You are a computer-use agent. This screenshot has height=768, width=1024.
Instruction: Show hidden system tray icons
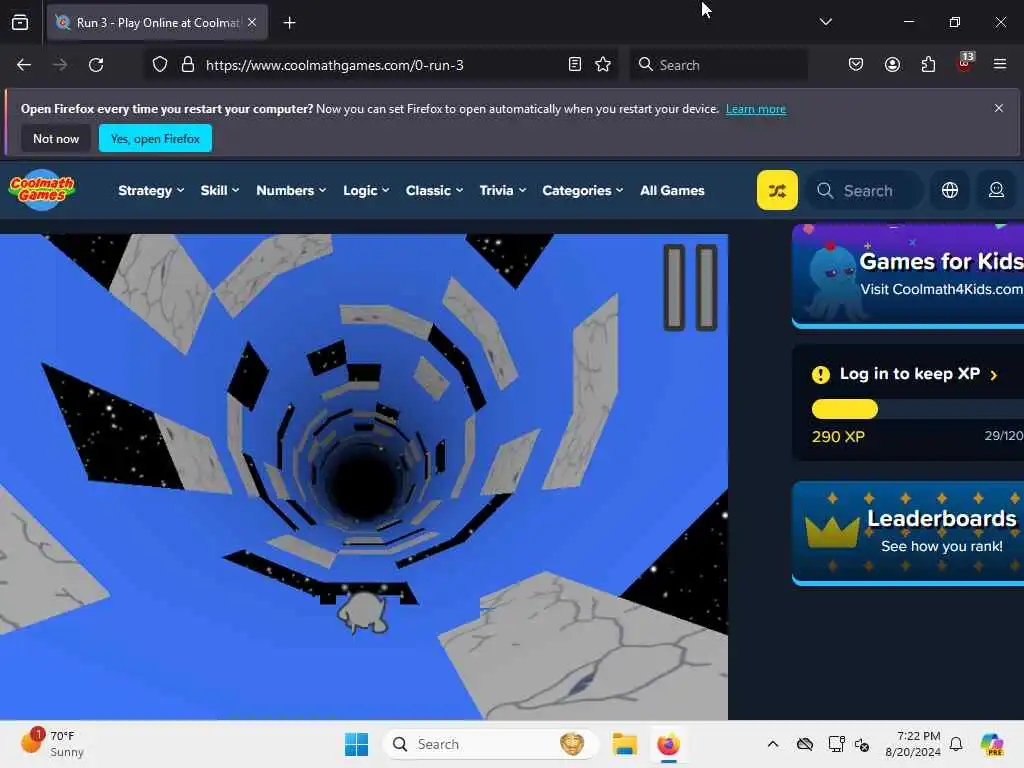[773, 744]
